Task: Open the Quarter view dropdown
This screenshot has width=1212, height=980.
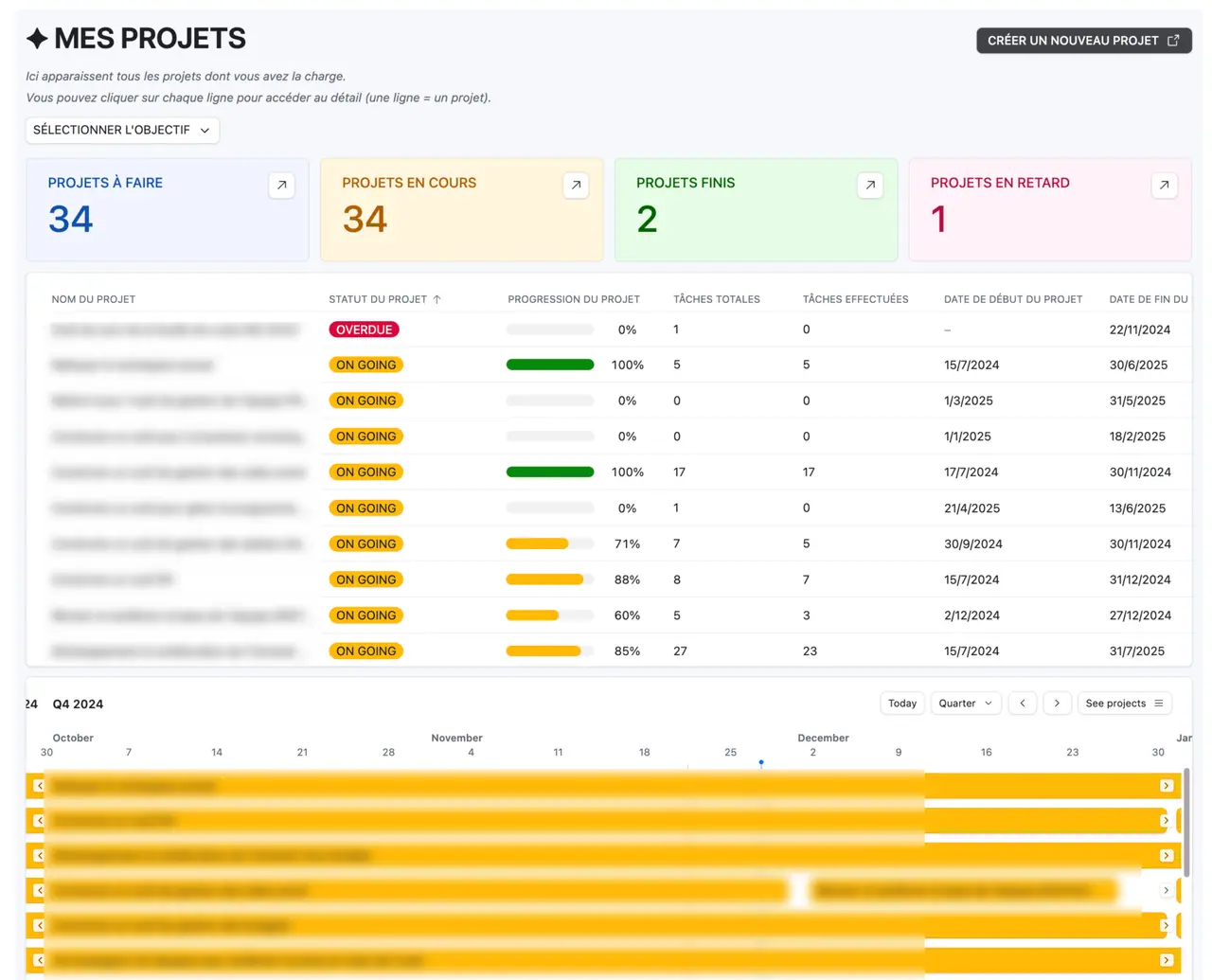Action: [966, 704]
